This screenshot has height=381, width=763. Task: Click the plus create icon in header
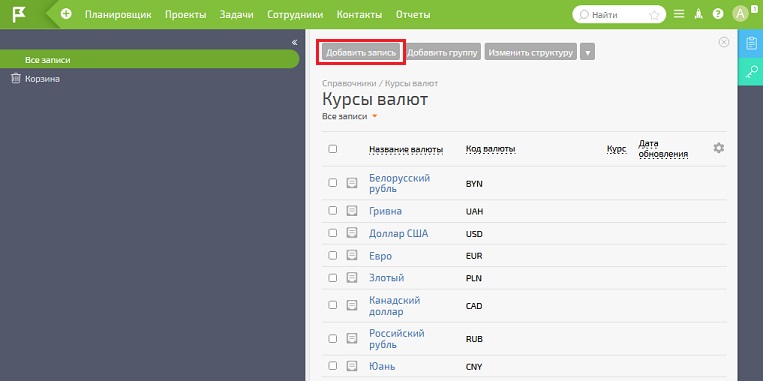[x=66, y=14]
